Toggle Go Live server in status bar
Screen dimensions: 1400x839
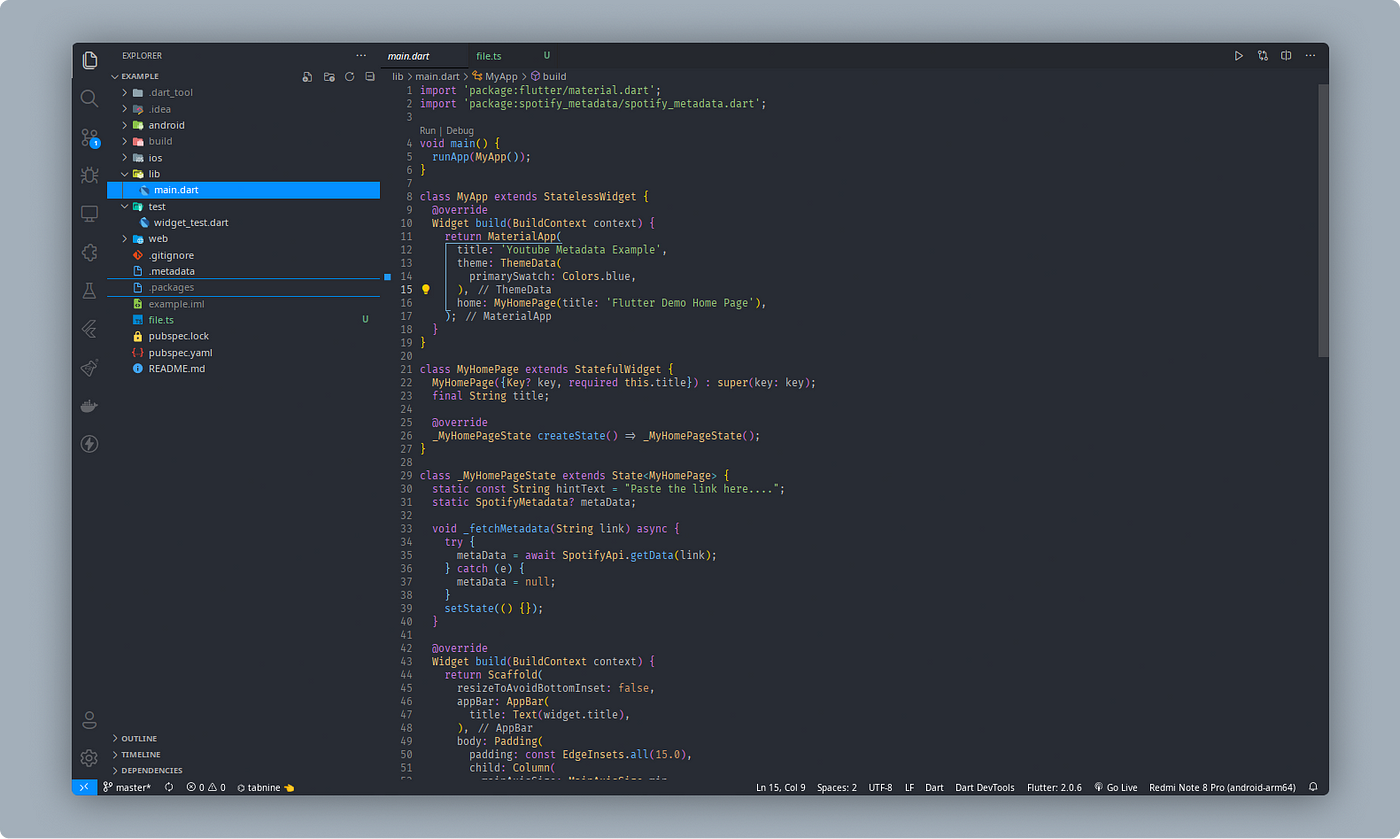click(1116, 787)
